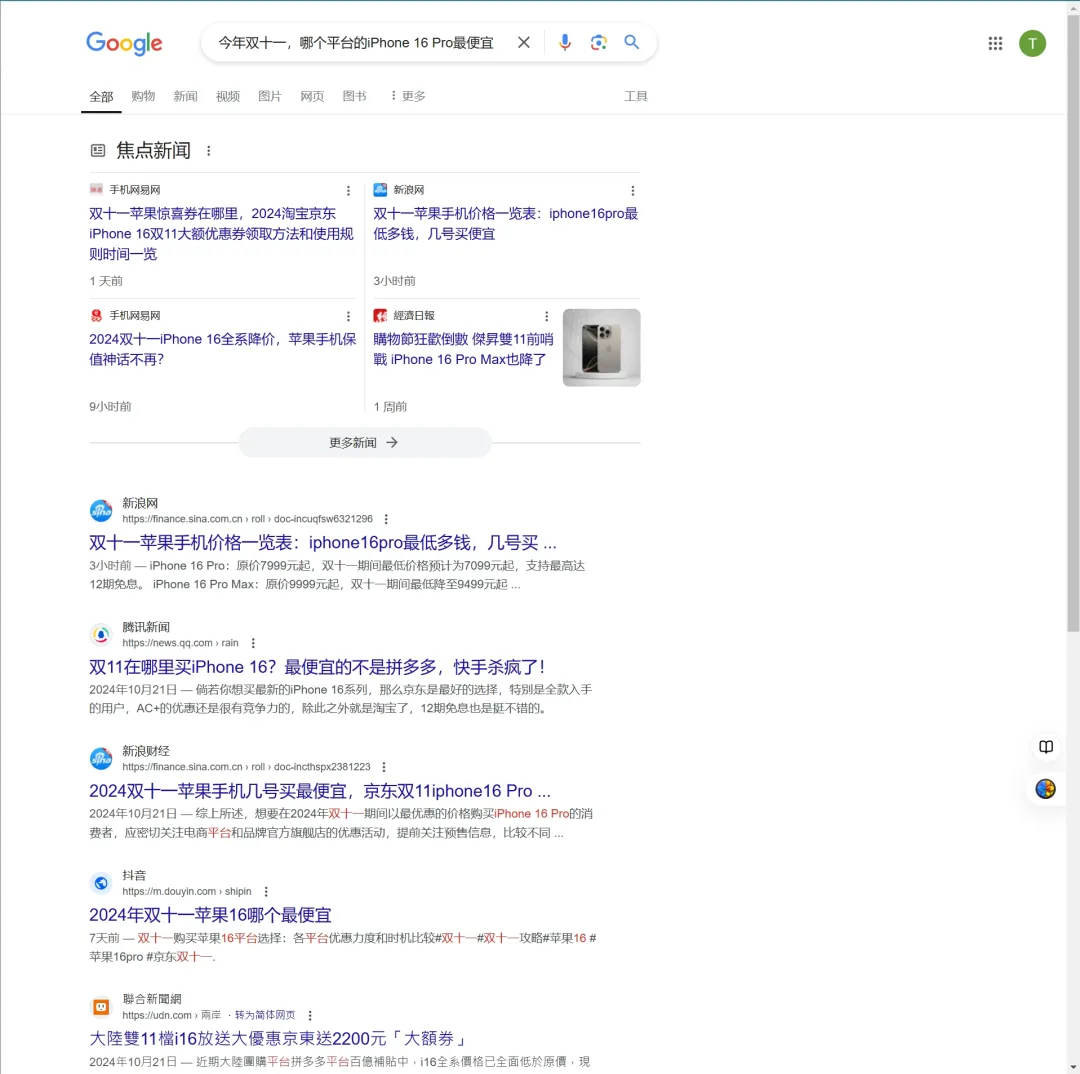The height and width of the screenshot is (1074, 1080).
Task: Open the 新浪网 search result 双十一苹果手机价格一览表
Action: [322, 543]
